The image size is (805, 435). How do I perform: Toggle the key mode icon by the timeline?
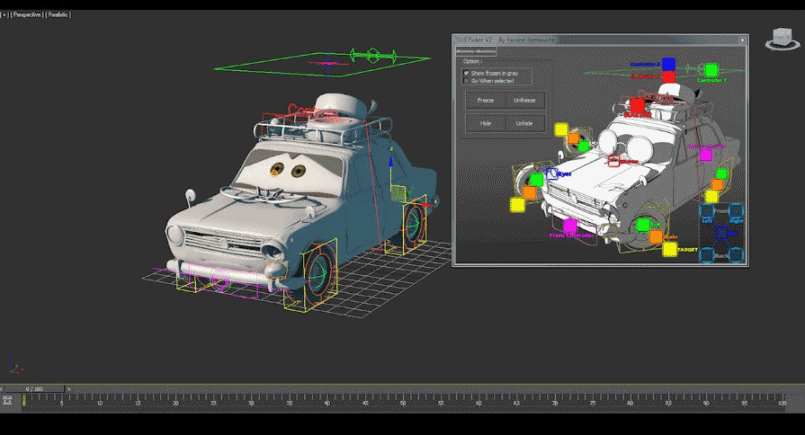click(x=7, y=400)
